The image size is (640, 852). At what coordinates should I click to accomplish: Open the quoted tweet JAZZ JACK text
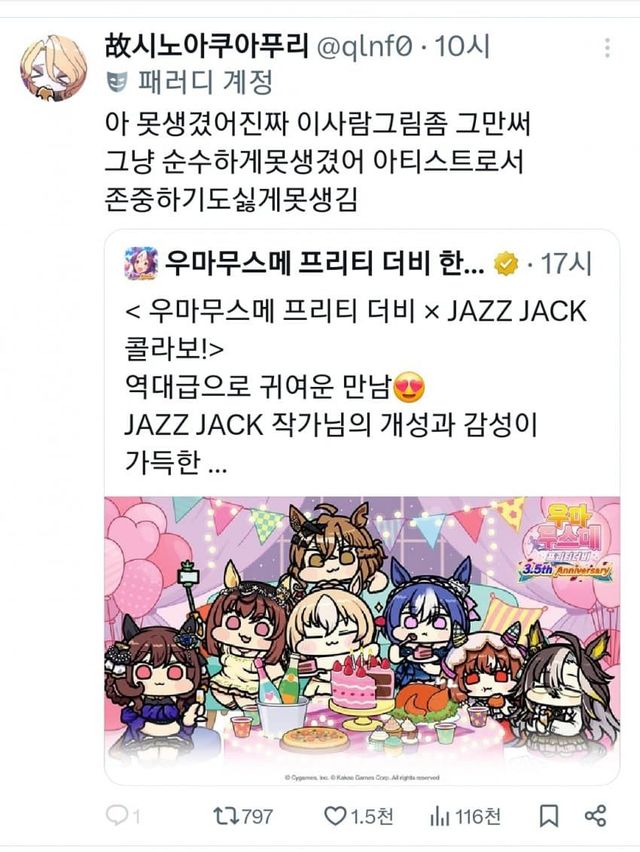(356, 387)
